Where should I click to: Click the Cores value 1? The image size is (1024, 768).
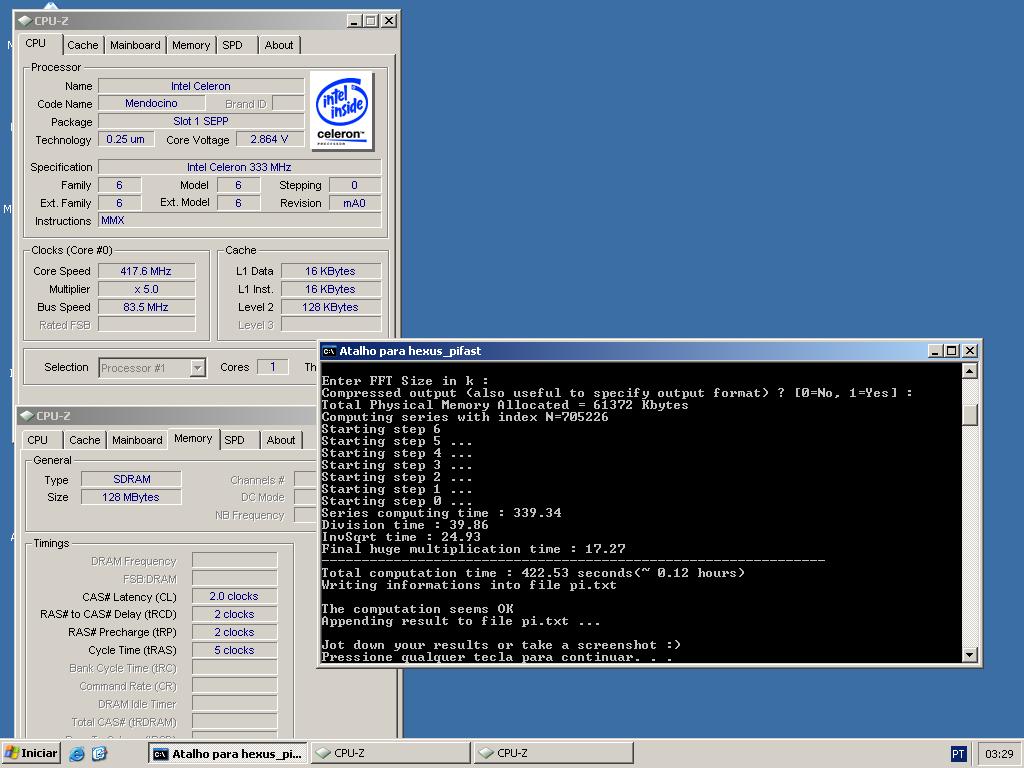(x=272, y=367)
